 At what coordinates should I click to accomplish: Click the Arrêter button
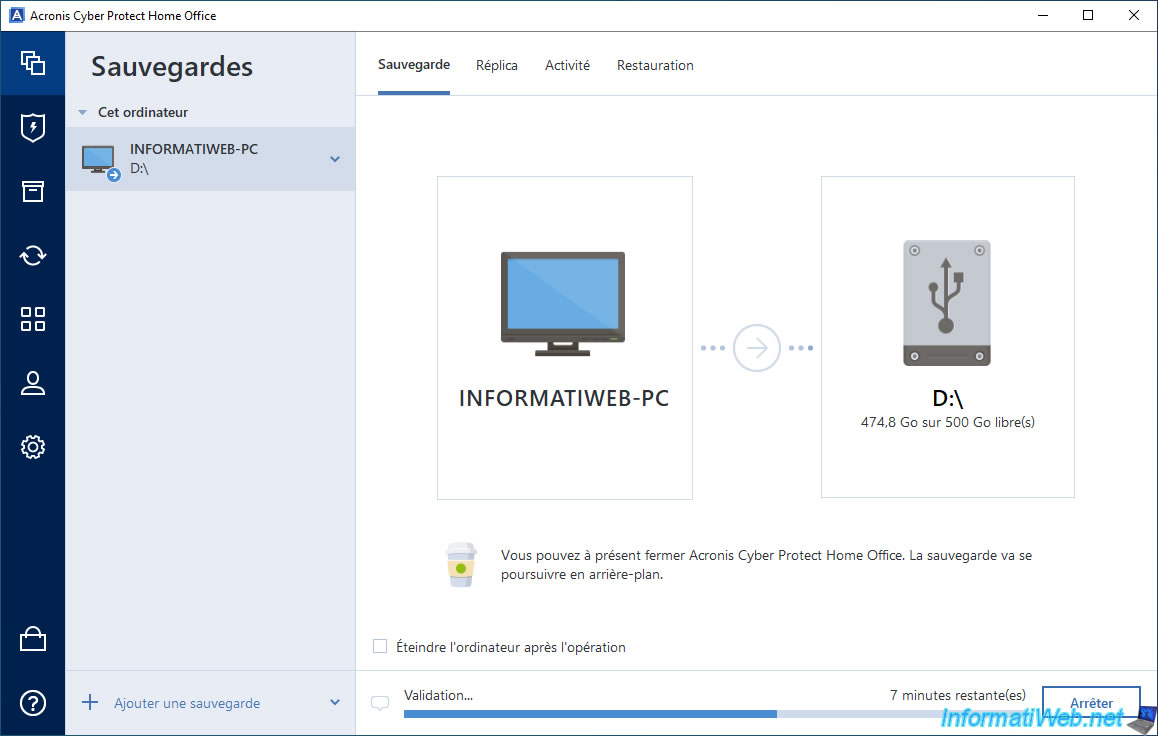[1091, 703]
